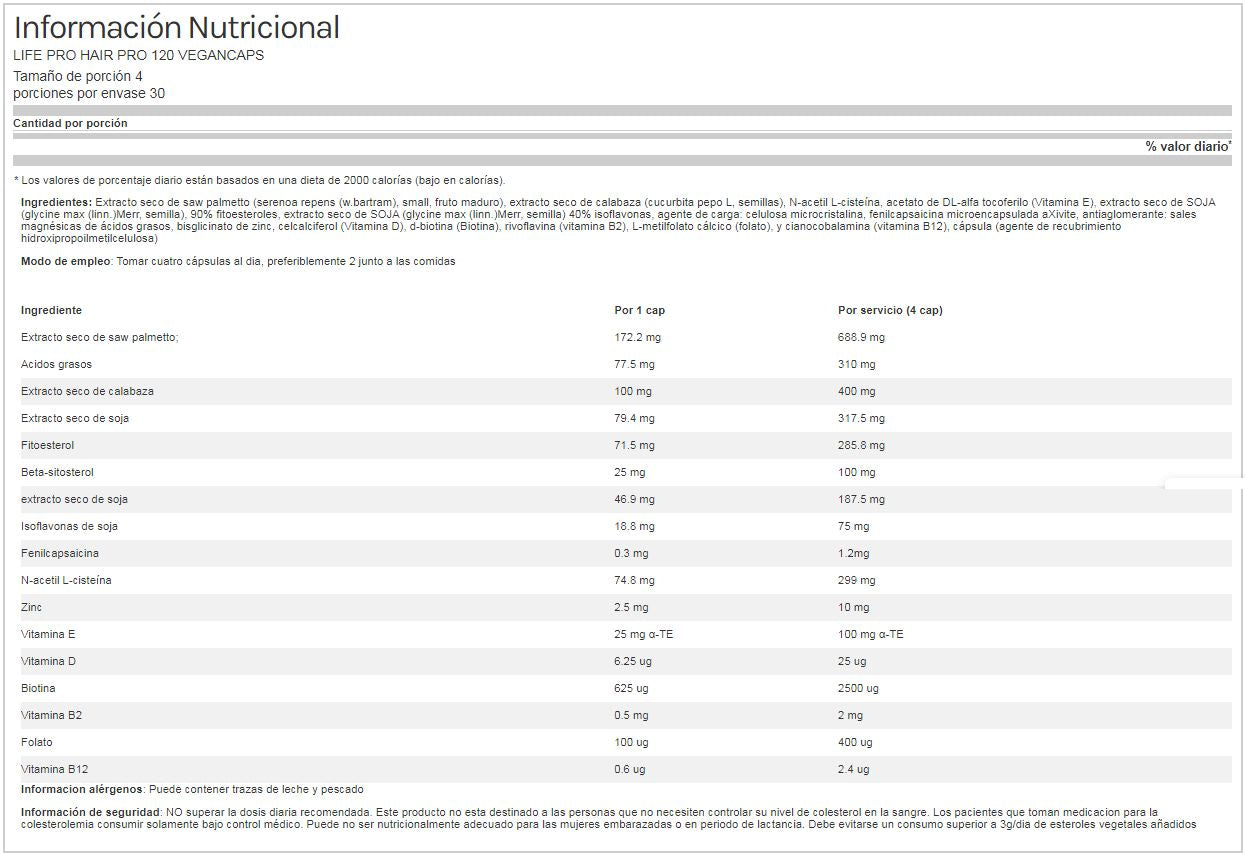Click the '172.2 mg' value
Viewport: 1245px width, 855px height.
[637, 337]
